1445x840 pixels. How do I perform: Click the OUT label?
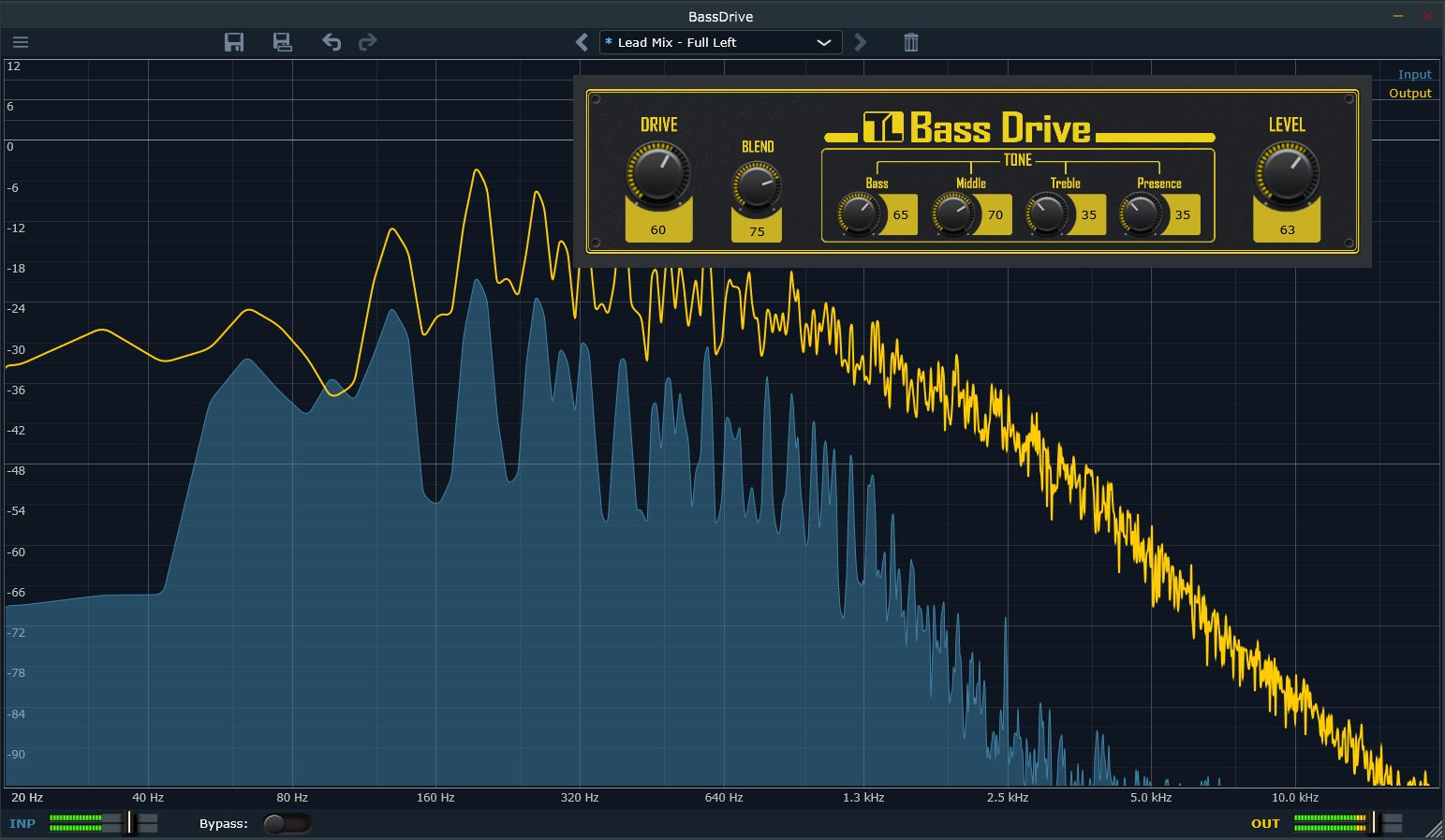point(1265,824)
